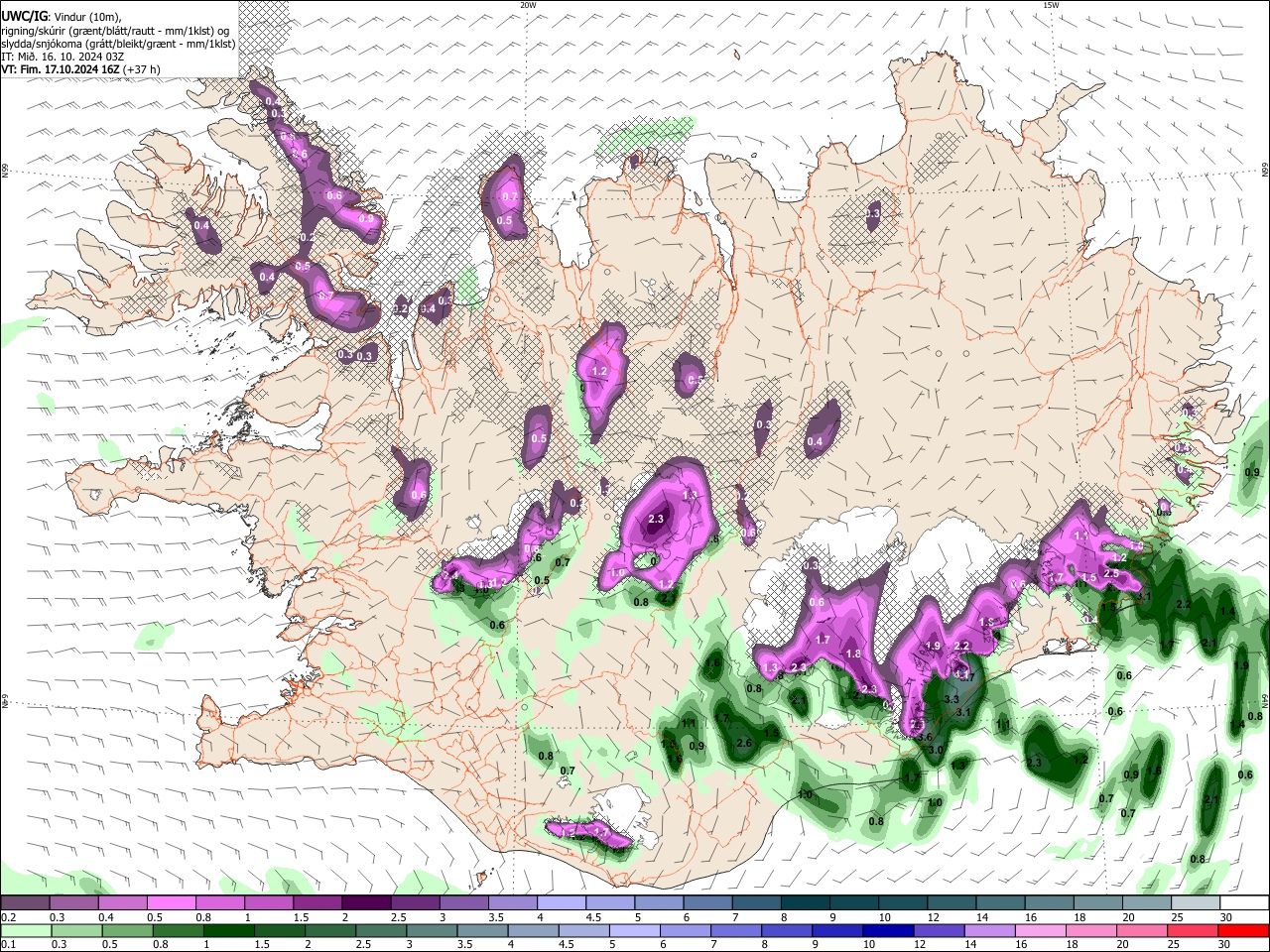Select grey-purple swatch labeled 0.2 in snow legend

click(25, 902)
